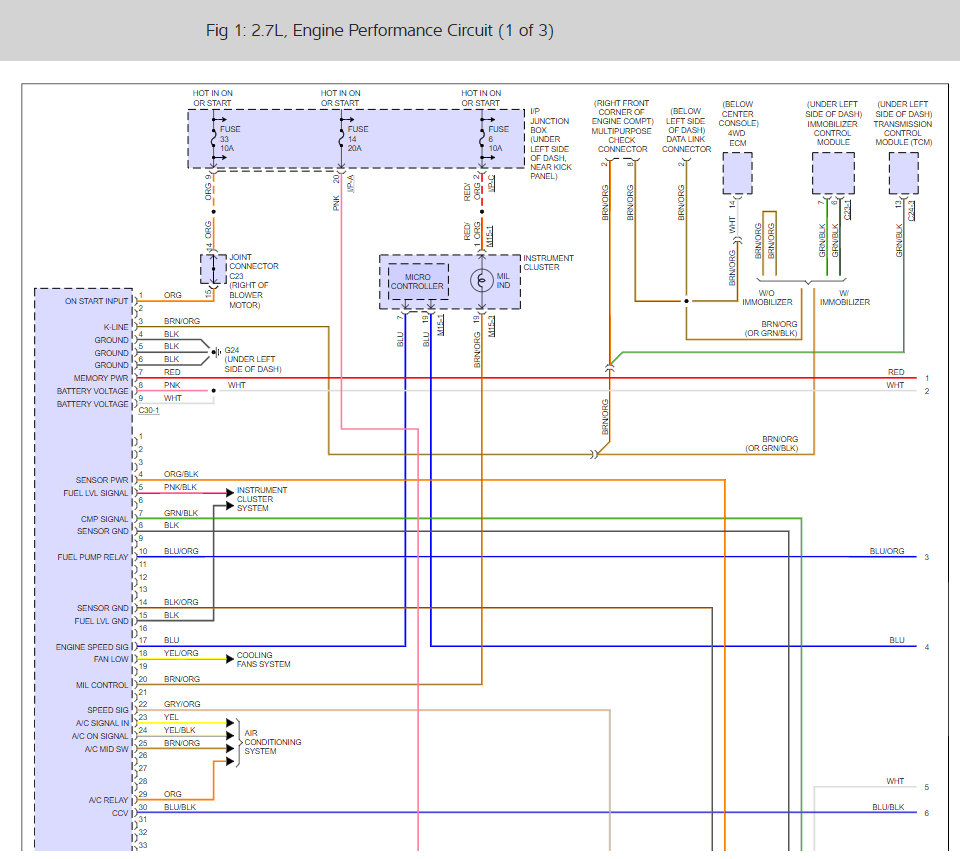The image size is (960, 859).
Task: Select the Immobilizer Control Module dashed box
Action: pyautogui.click(x=833, y=174)
